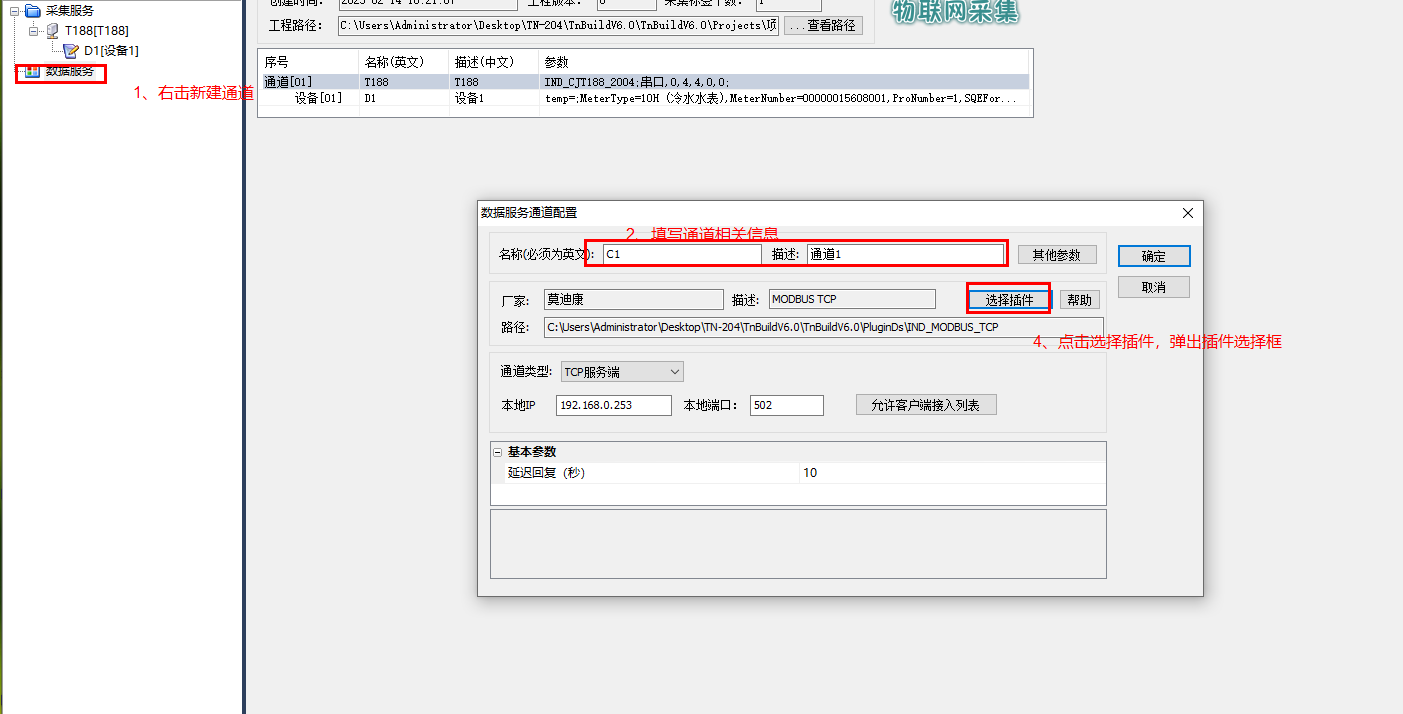Click 确定 to confirm channel config
Screen dimensions: 1403x714
(x=1154, y=256)
